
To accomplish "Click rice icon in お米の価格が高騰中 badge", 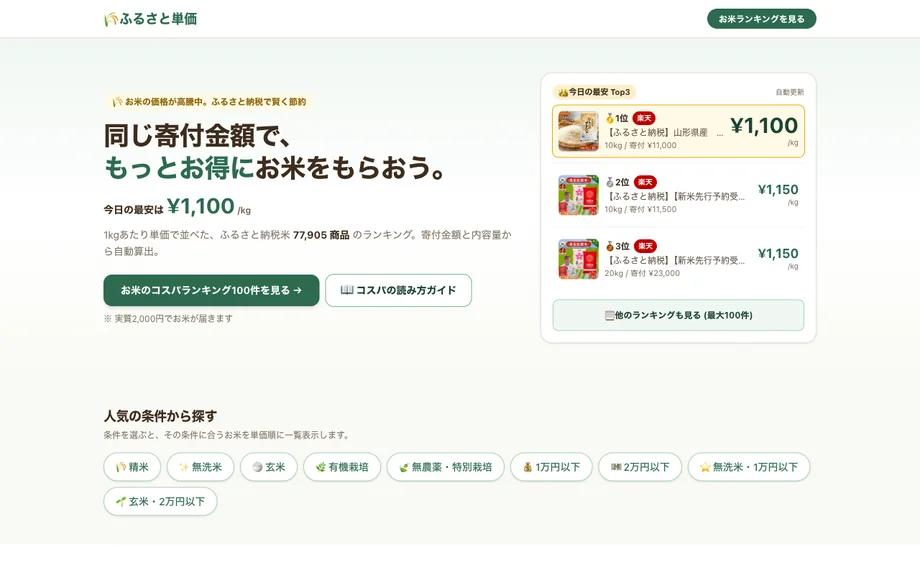I will [x=117, y=102].
